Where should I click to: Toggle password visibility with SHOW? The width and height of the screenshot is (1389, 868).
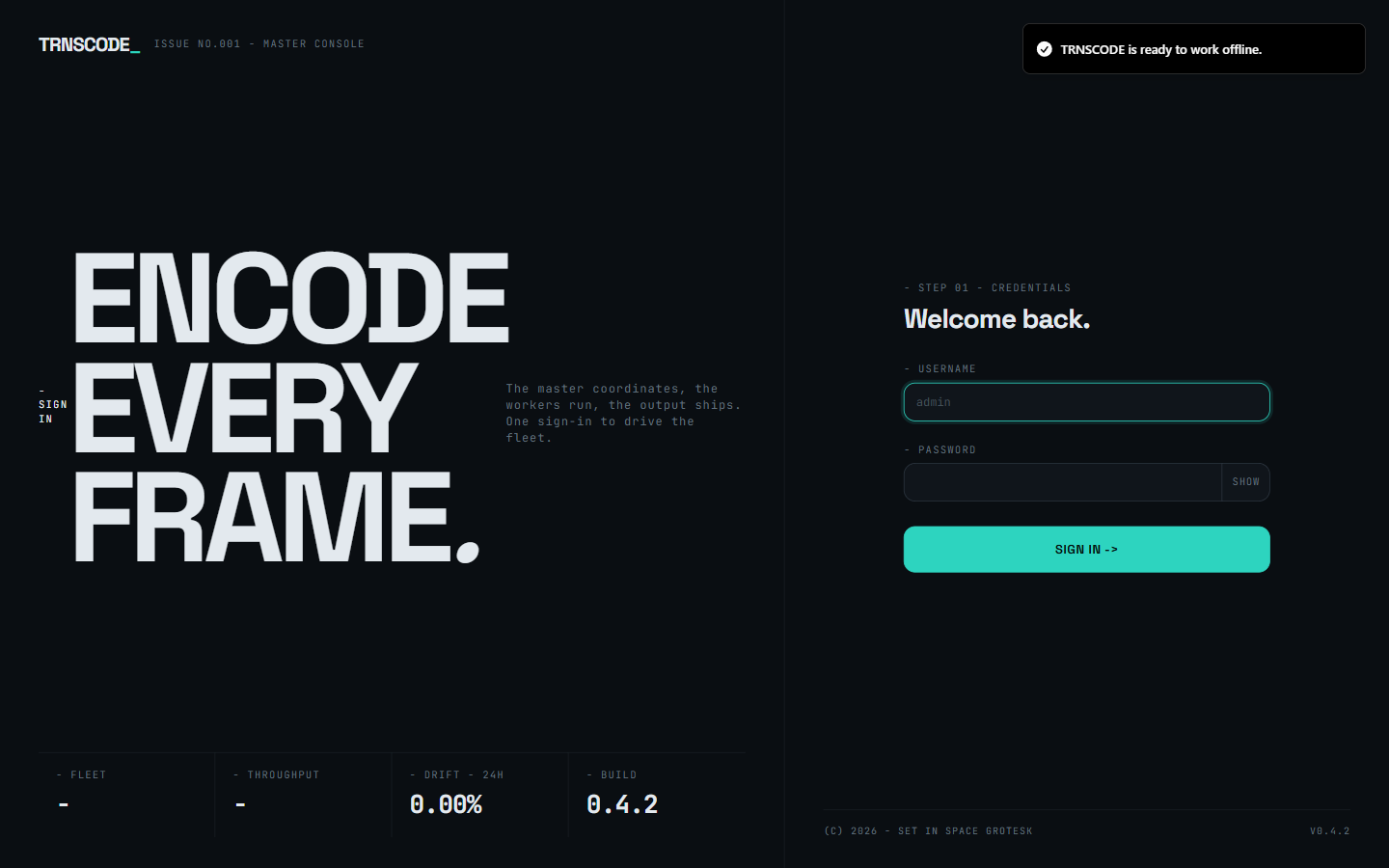pos(1245,482)
